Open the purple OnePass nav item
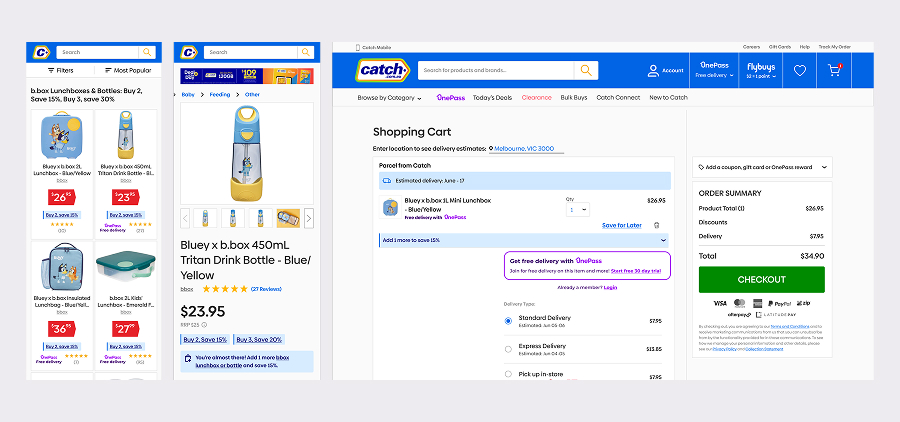This screenshot has height=422, width=900. click(x=451, y=98)
